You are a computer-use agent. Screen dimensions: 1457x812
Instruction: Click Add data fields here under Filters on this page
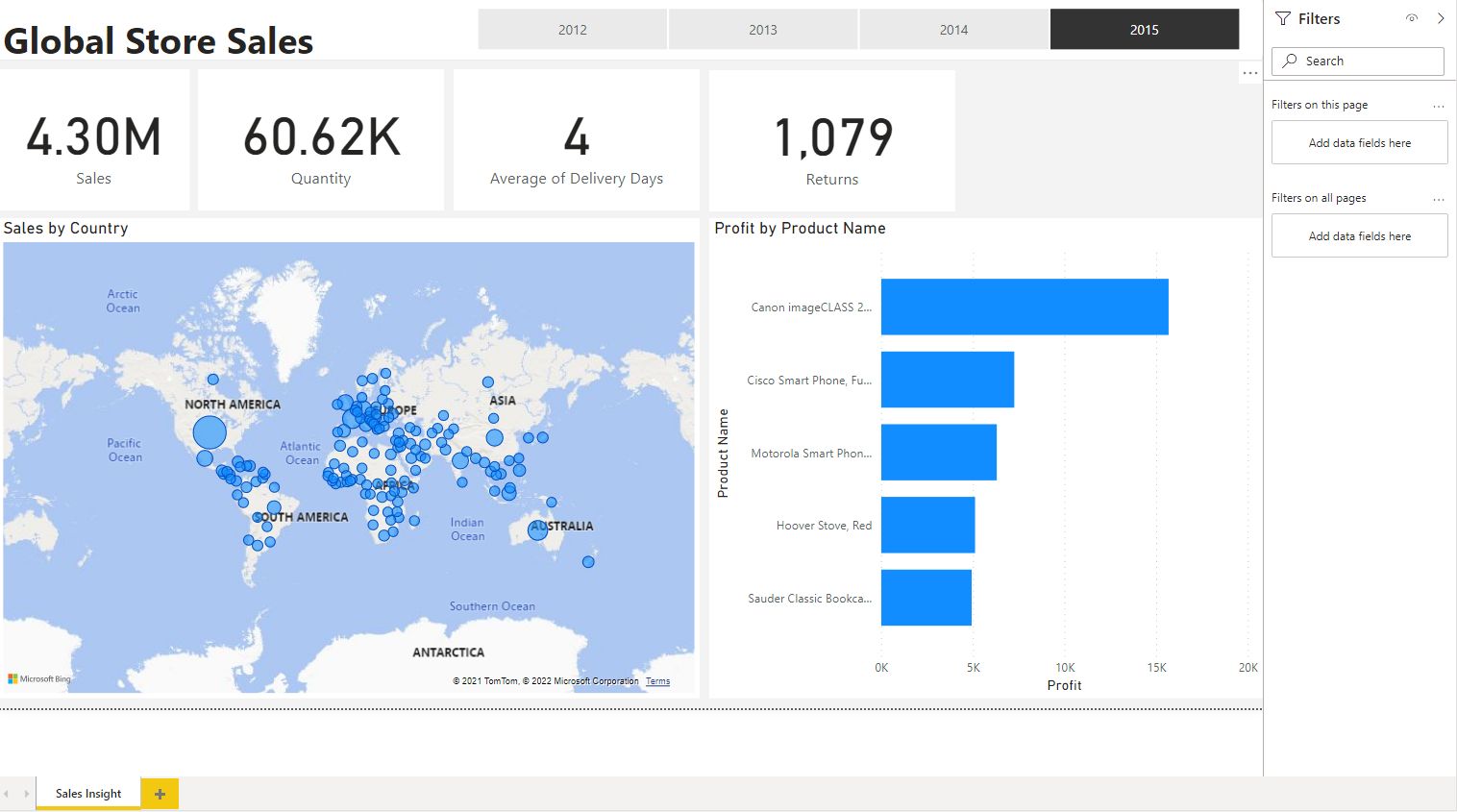[1359, 142]
